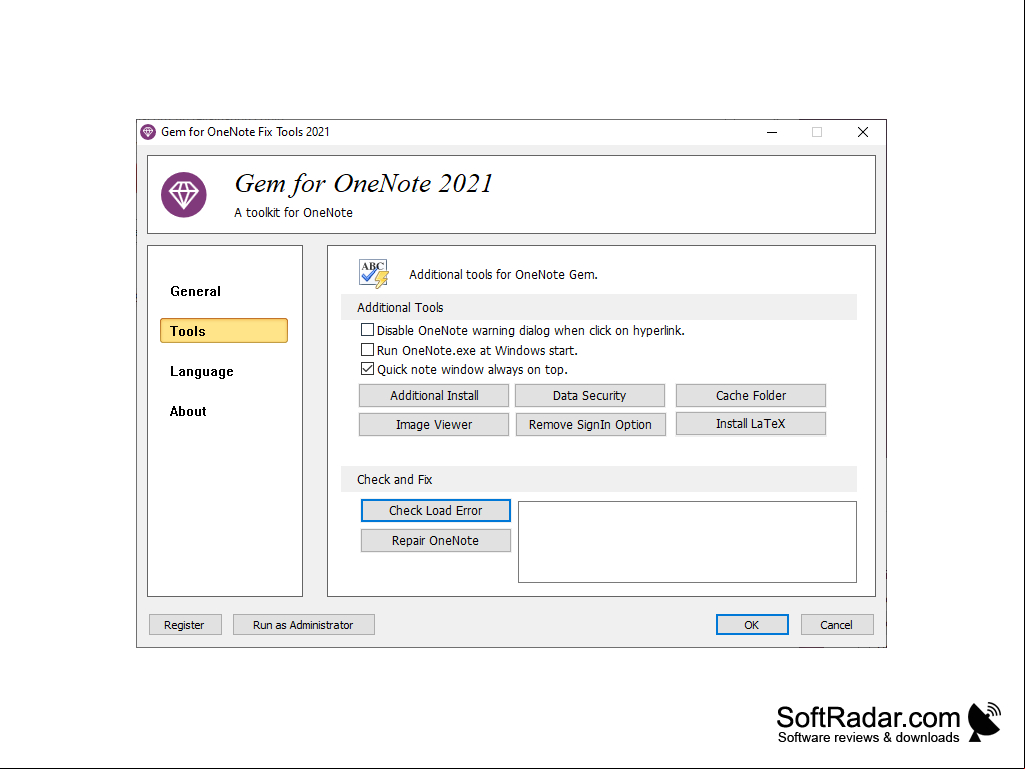The height and width of the screenshot is (769, 1025).
Task: Click the 'Additional Tools' section heading
Action: 400,307
